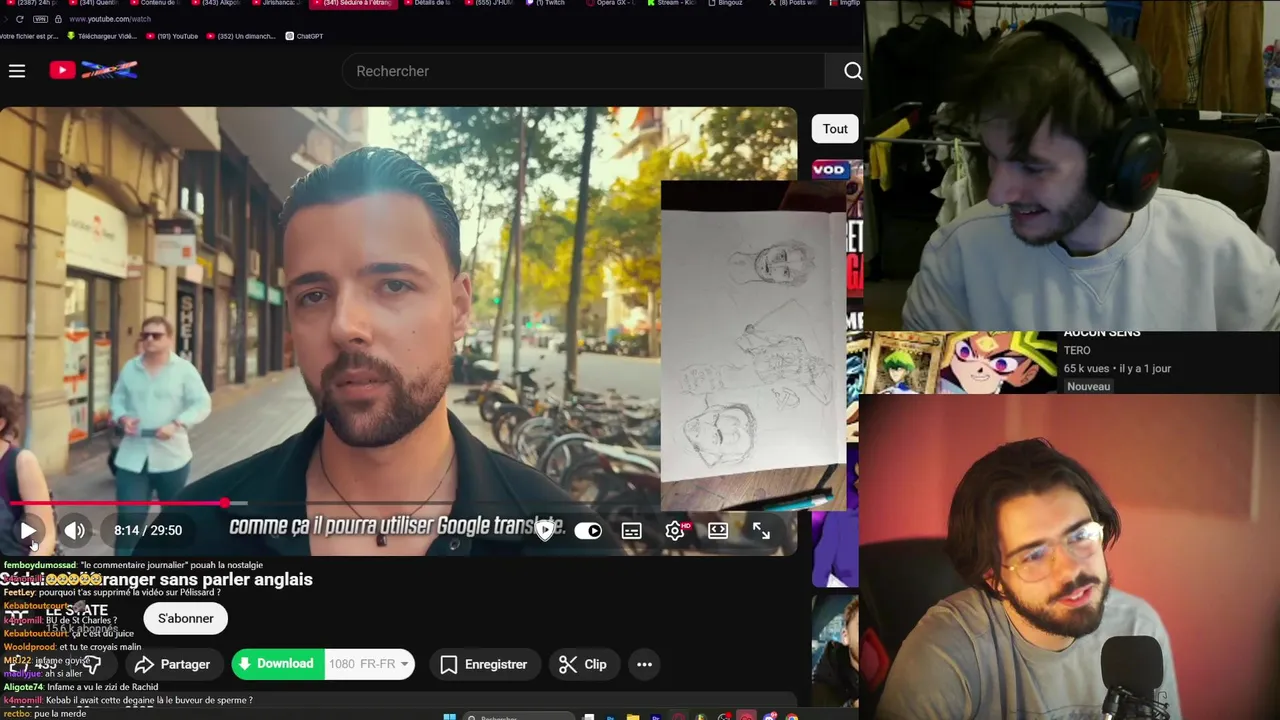Open the player settings gear
Viewport: 1280px width, 720px height.
click(x=675, y=531)
